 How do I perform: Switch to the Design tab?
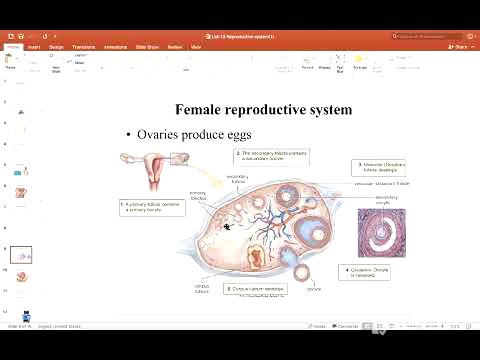point(56,47)
